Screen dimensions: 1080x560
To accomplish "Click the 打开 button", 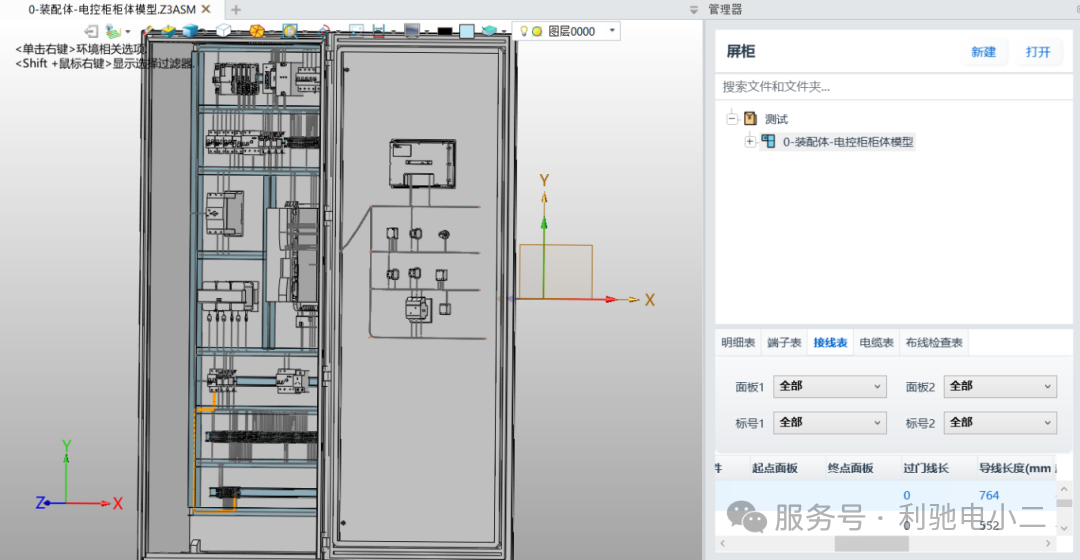I will [x=1037, y=52].
